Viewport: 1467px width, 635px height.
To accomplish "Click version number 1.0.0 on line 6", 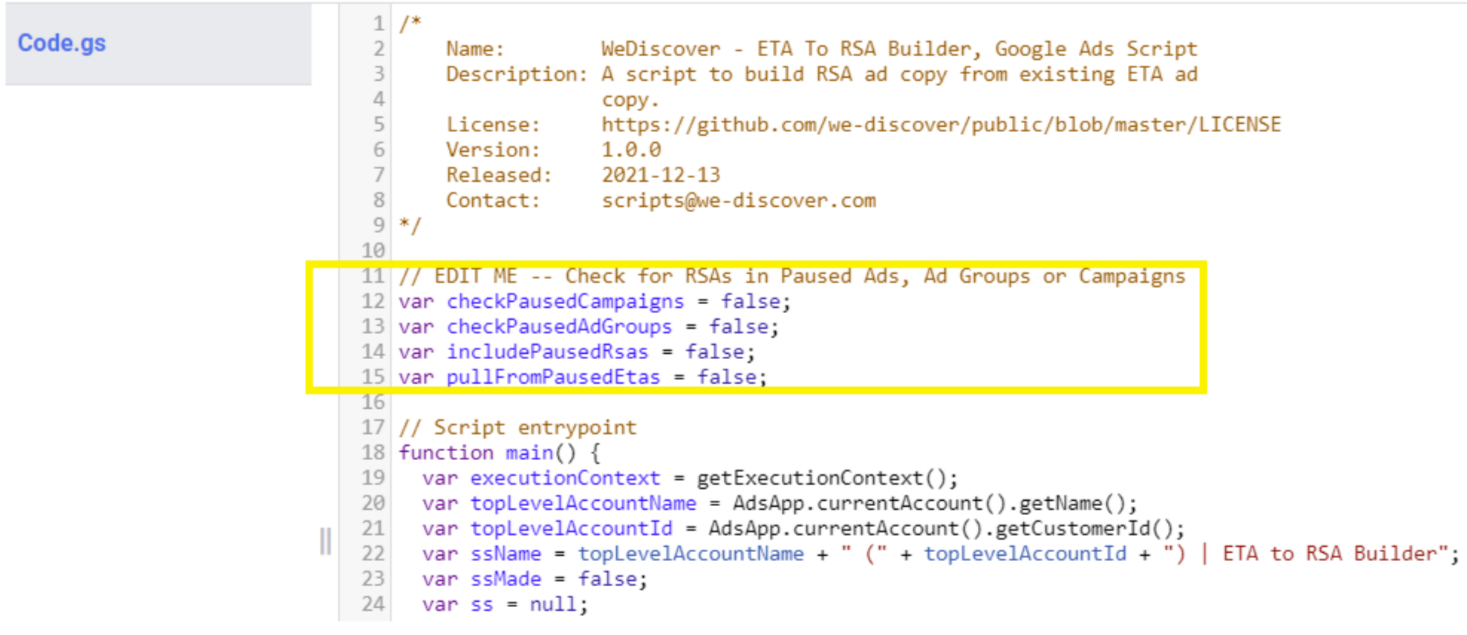I will pyautogui.click(x=631, y=150).
